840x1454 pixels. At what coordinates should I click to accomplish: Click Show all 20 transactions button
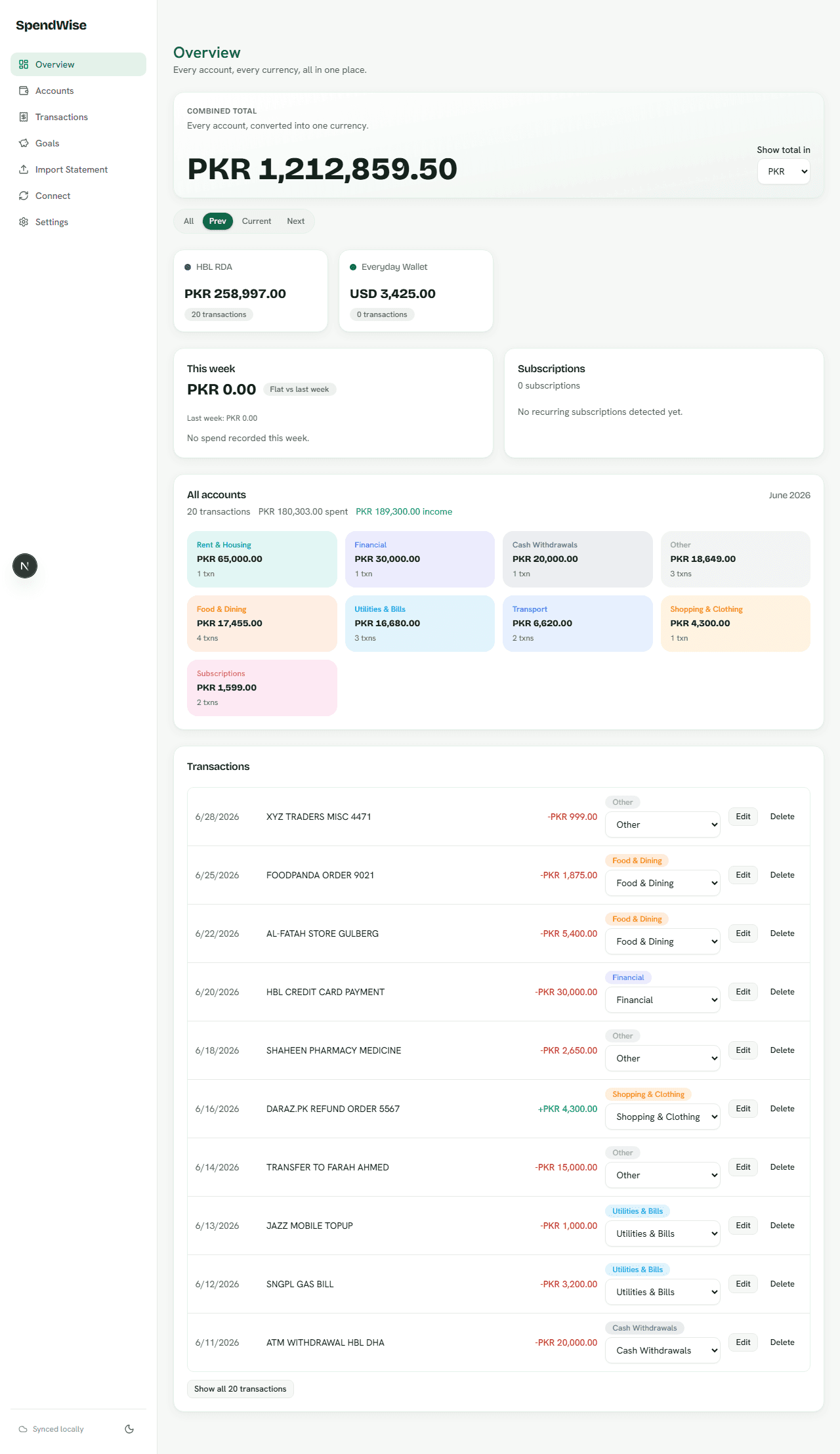click(x=240, y=1389)
